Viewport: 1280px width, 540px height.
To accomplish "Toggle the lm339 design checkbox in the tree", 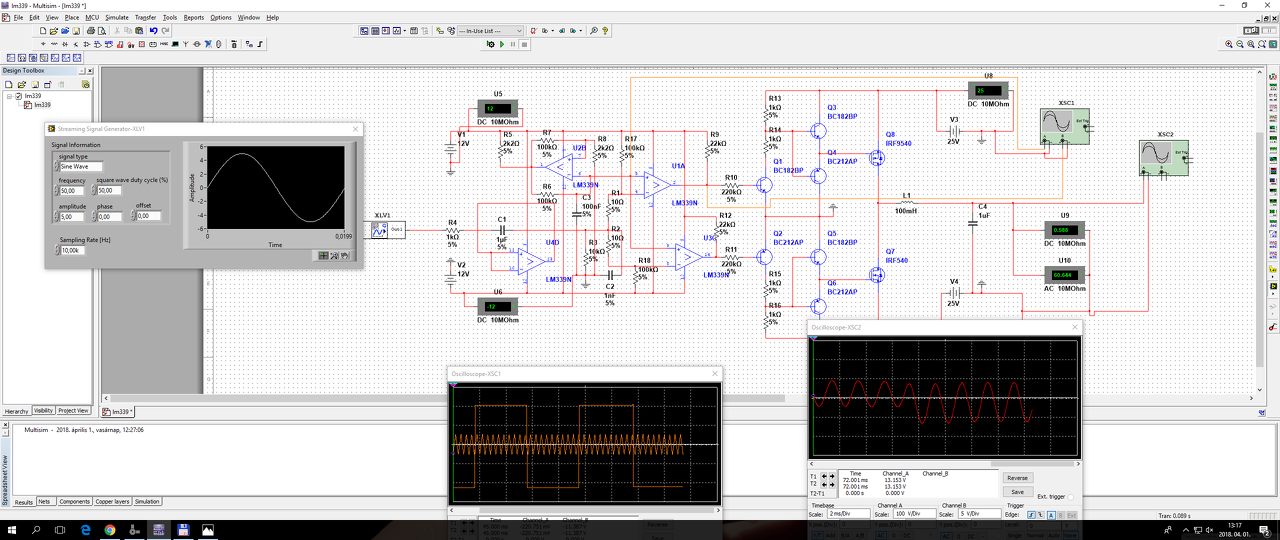I will click(x=18, y=96).
